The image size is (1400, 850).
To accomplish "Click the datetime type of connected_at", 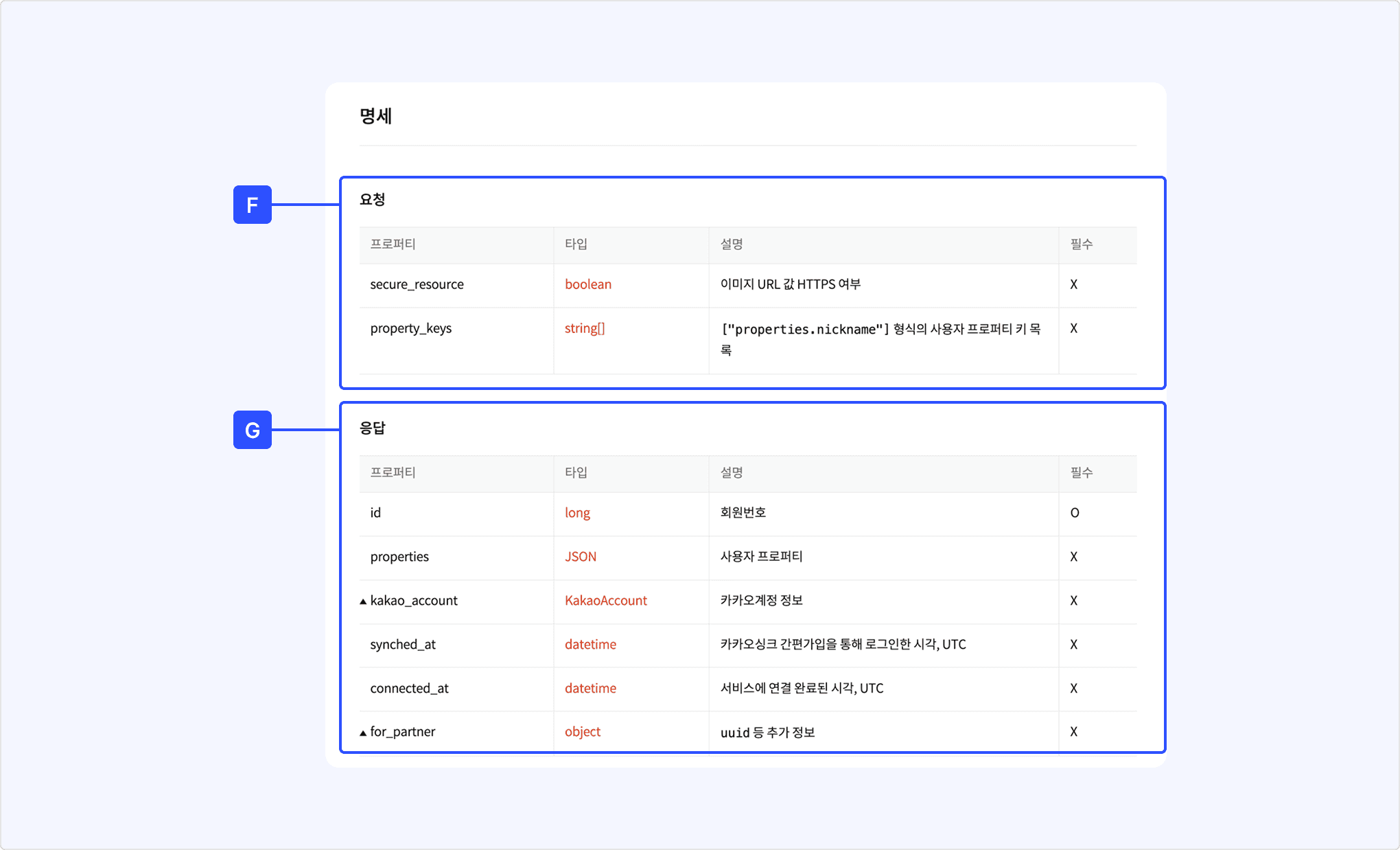I will [590, 689].
